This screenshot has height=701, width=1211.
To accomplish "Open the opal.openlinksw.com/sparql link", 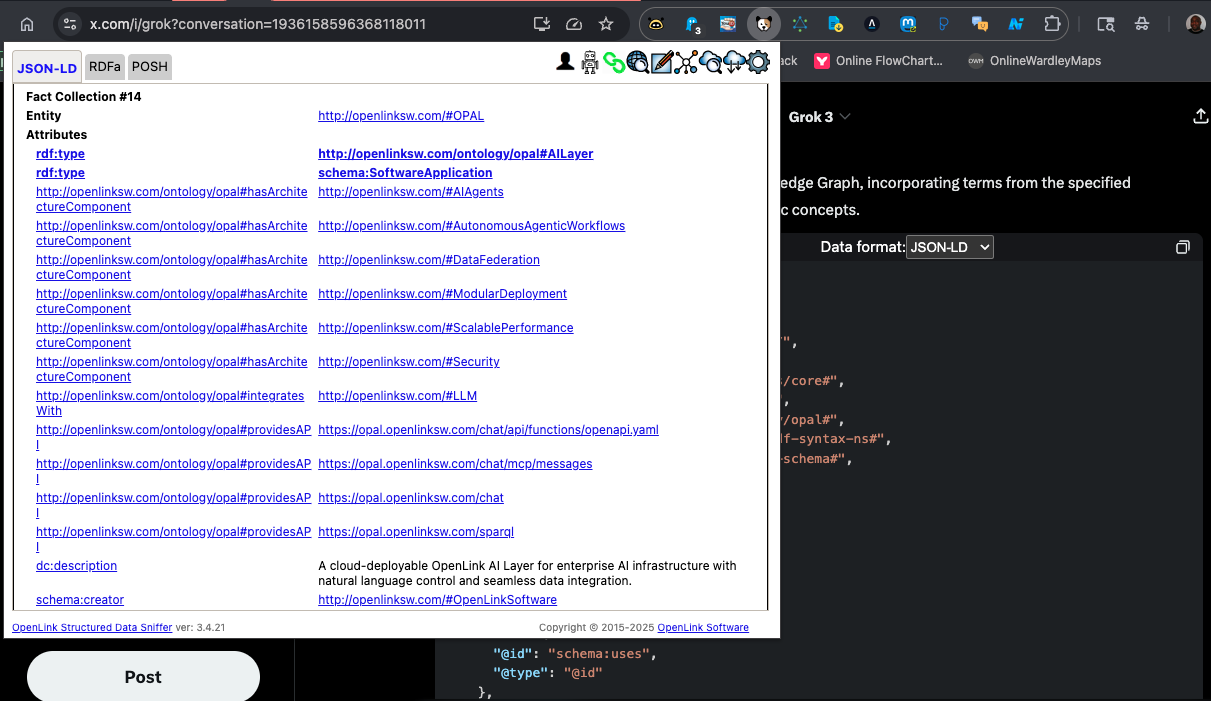I will click(416, 532).
